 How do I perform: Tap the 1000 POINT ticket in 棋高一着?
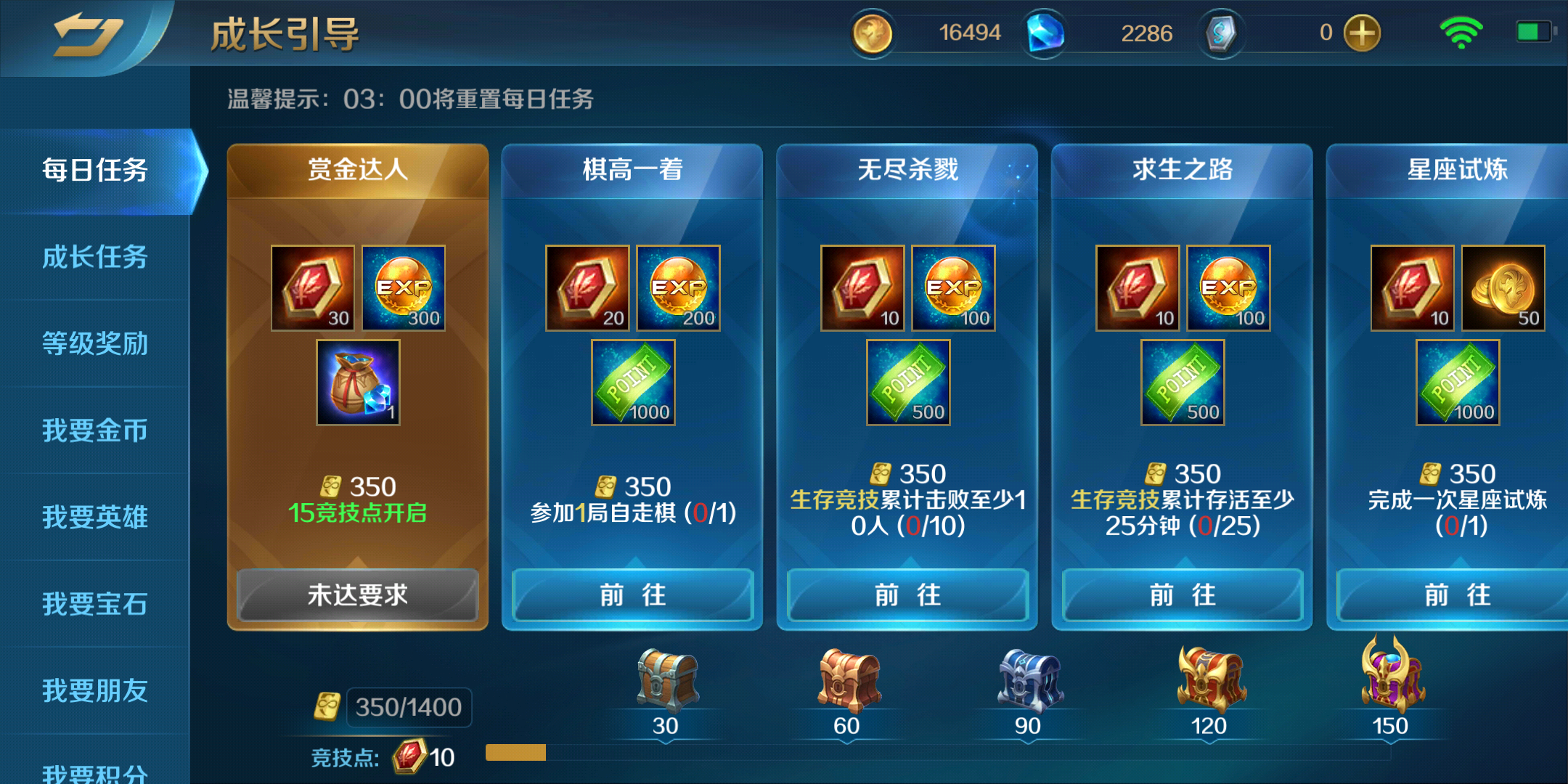point(633,383)
